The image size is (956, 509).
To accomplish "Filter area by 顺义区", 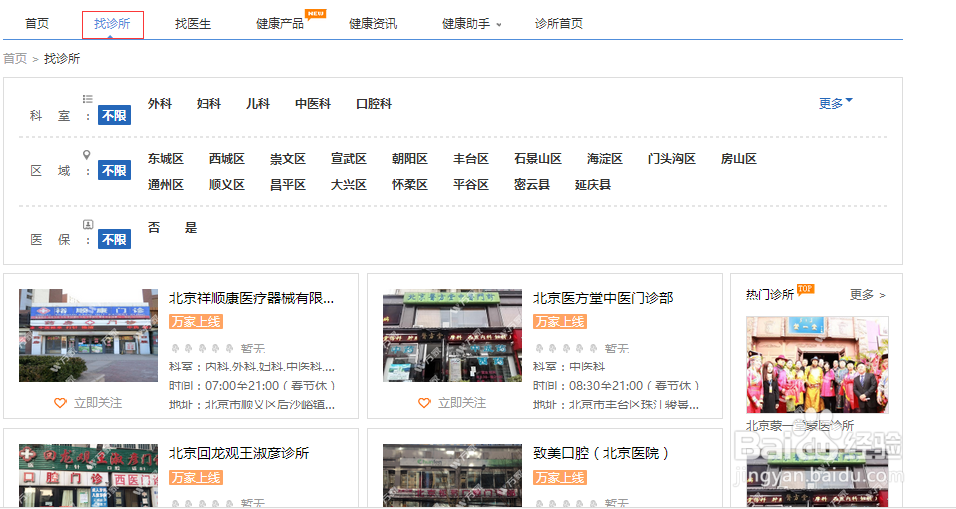I will (227, 185).
